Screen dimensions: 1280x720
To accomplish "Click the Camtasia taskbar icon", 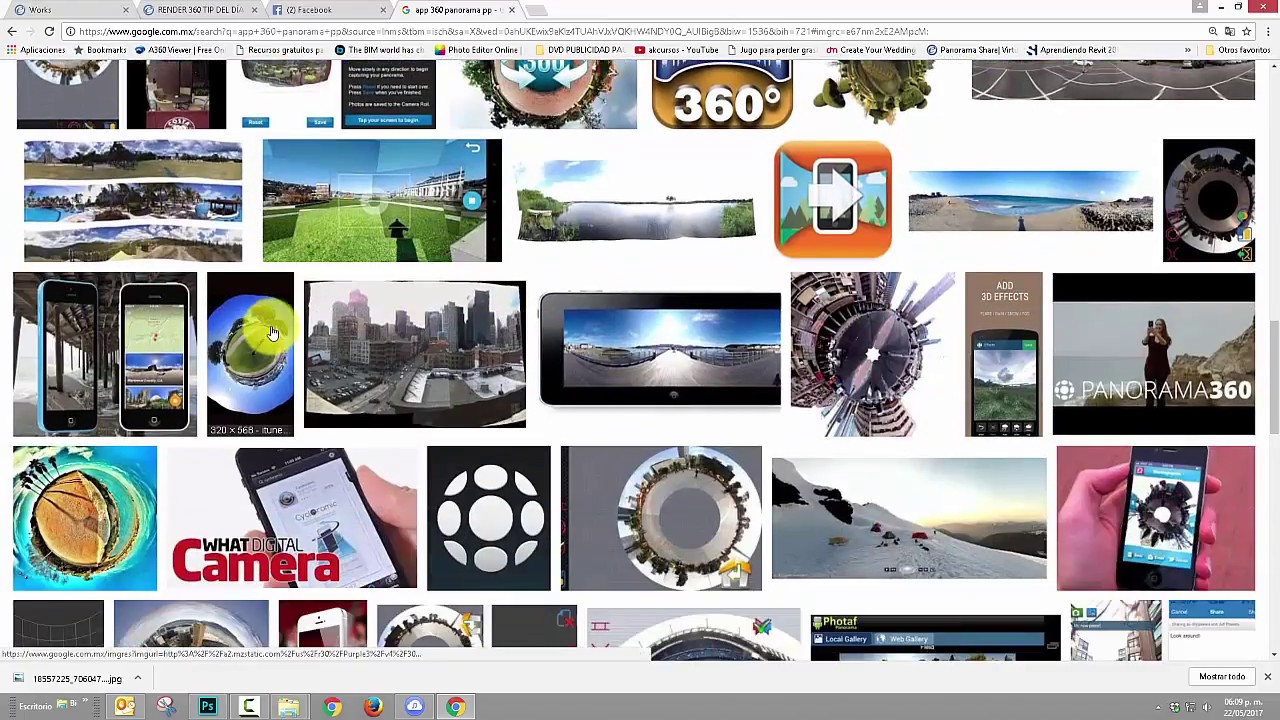I will tap(249, 707).
